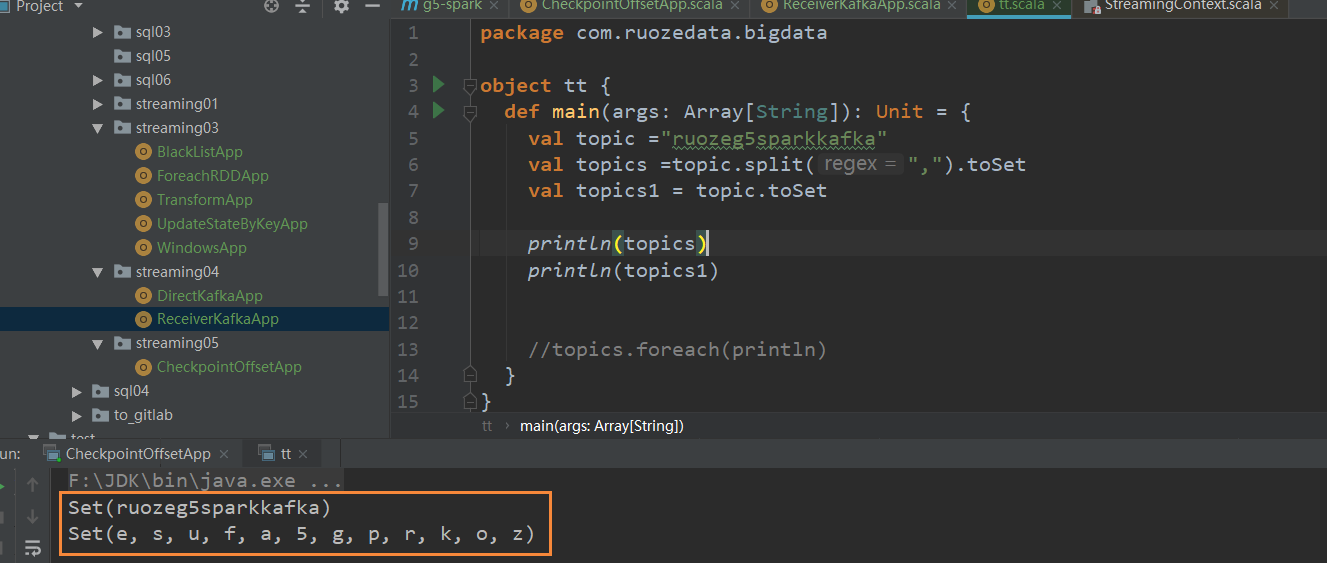This screenshot has height=563, width=1327.
Task: Click the to_gitlab folder icon
Action: tap(100, 415)
